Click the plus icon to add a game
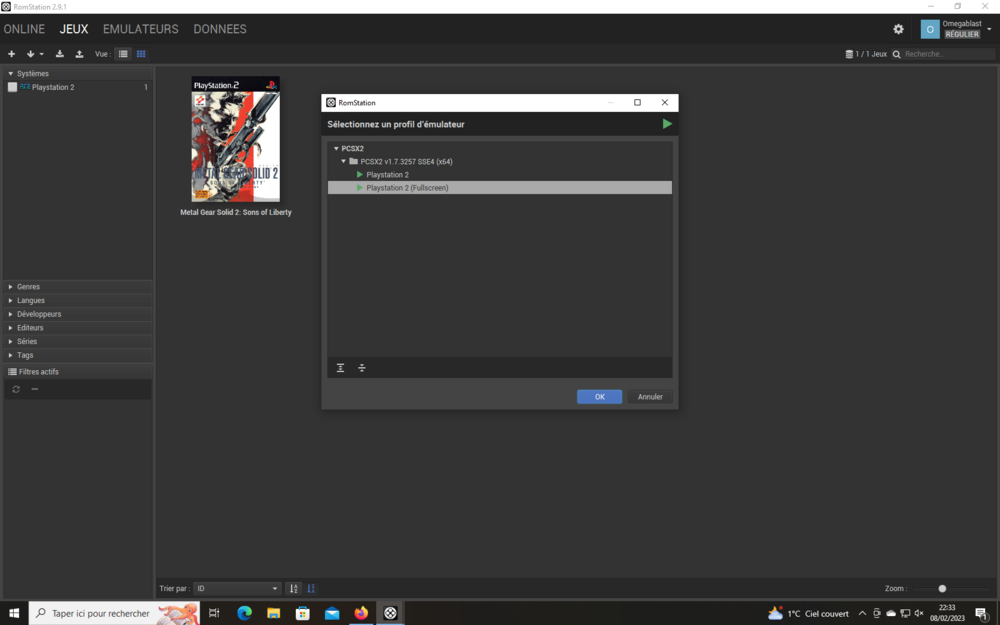The image size is (1000, 625). (x=11, y=54)
